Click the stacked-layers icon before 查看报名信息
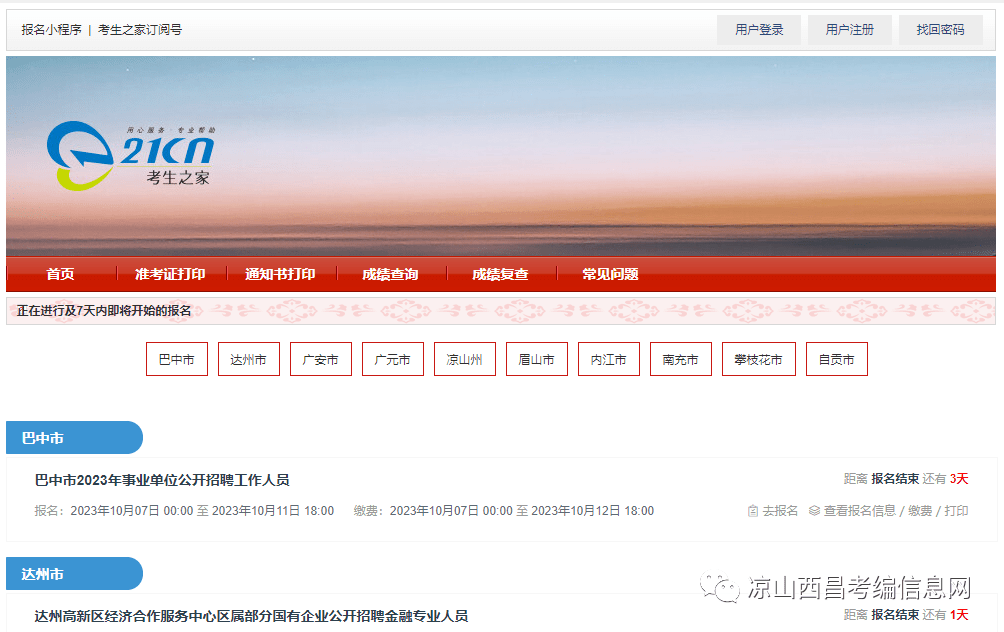This screenshot has width=1004, height=632. [x=813, y=510]
